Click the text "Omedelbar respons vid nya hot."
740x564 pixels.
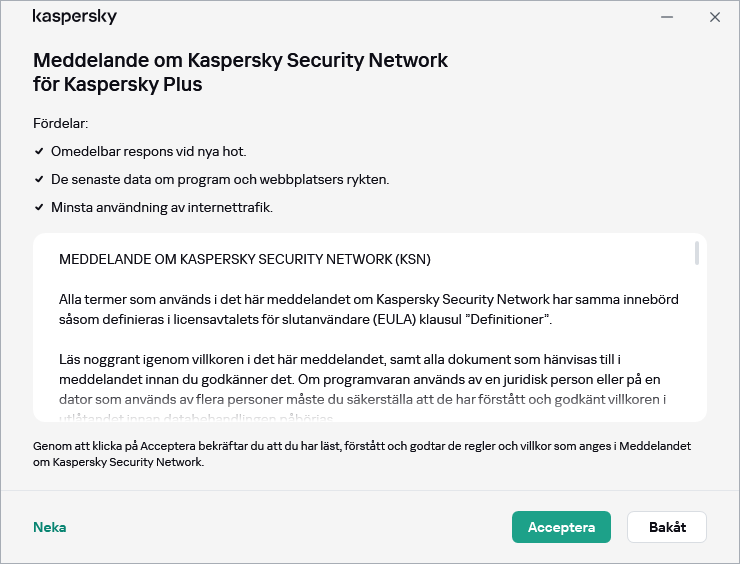coord(148,152)
